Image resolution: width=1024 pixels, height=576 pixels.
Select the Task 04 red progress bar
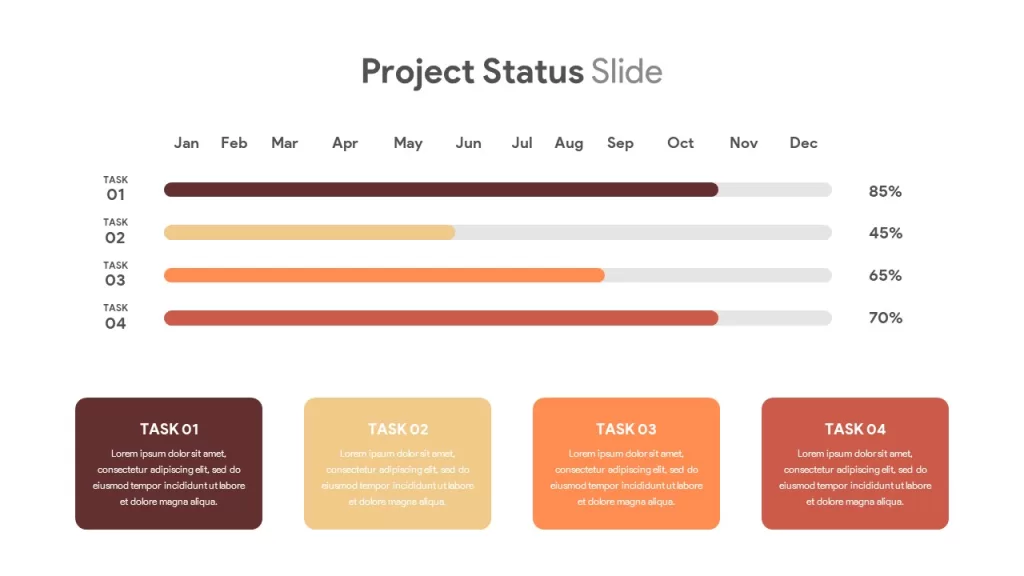pos(441,318)
